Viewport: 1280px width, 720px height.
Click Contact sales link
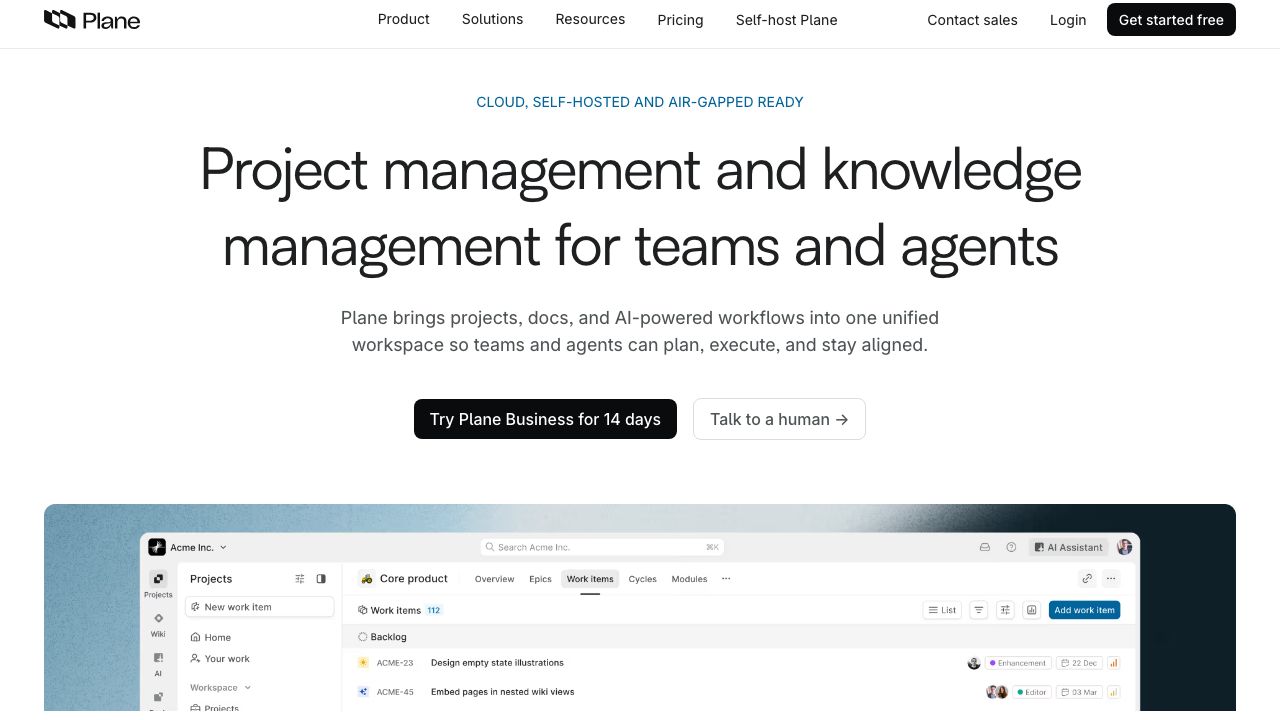click(x=972, y=20)
